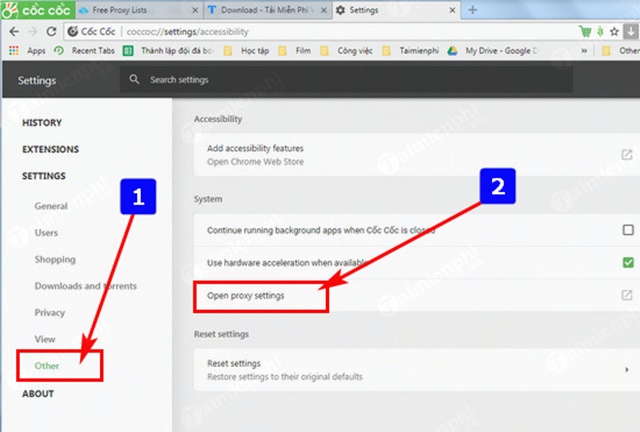The image size is (640, 432).
Task: Select Other in the settings sidebar
Action: (x=47, y=365)
